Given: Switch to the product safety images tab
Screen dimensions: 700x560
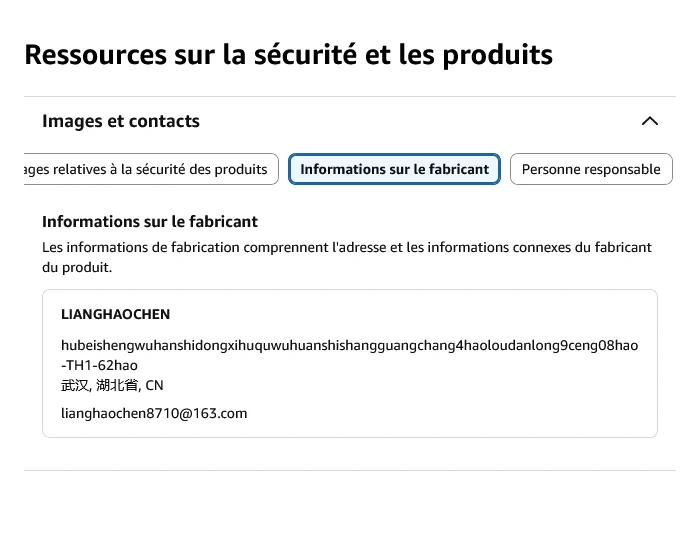Looking at the screenshot, I should [x=151, y=169].
